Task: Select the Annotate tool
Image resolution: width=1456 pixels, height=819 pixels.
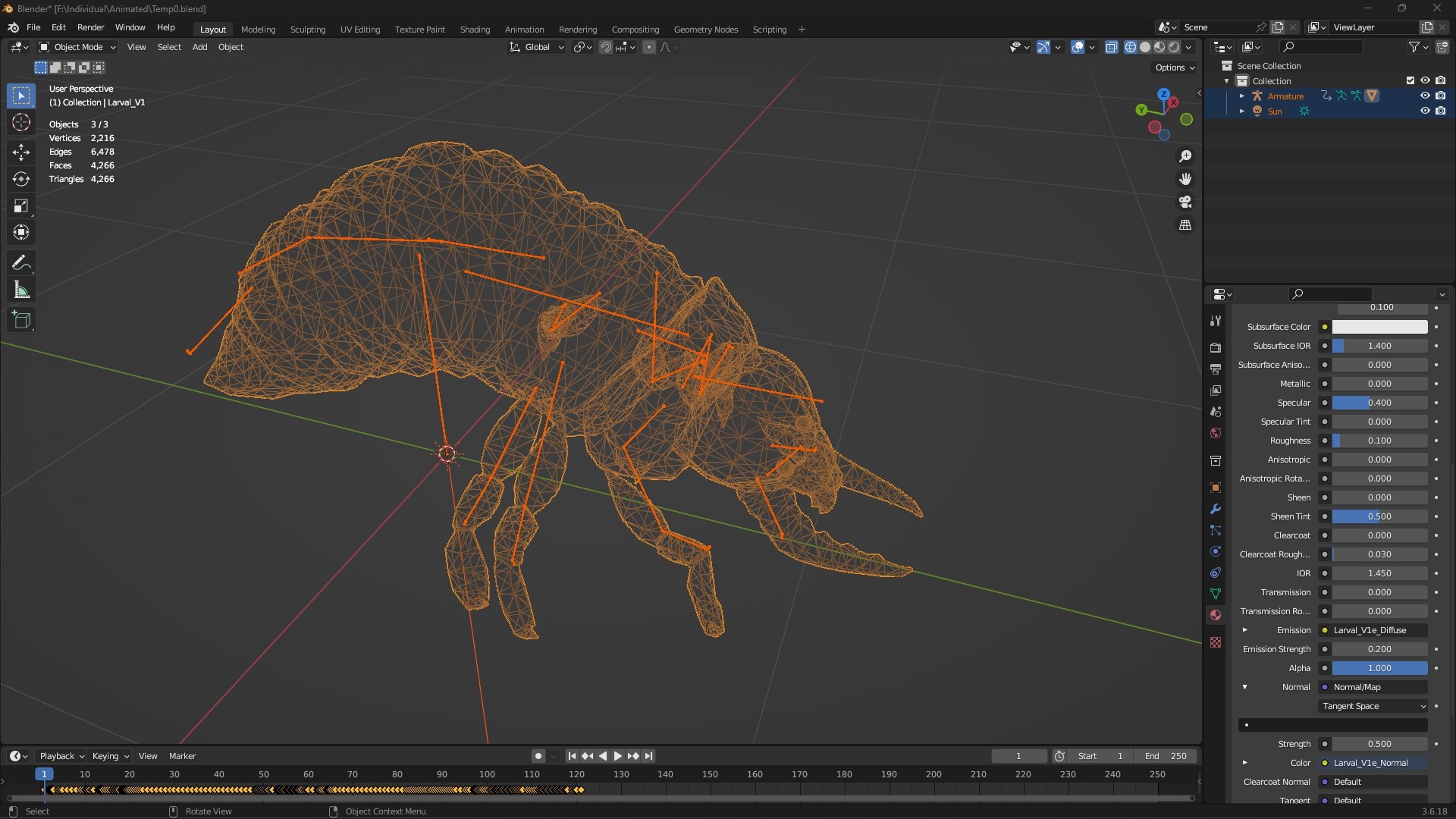Action: pos(21,263)
